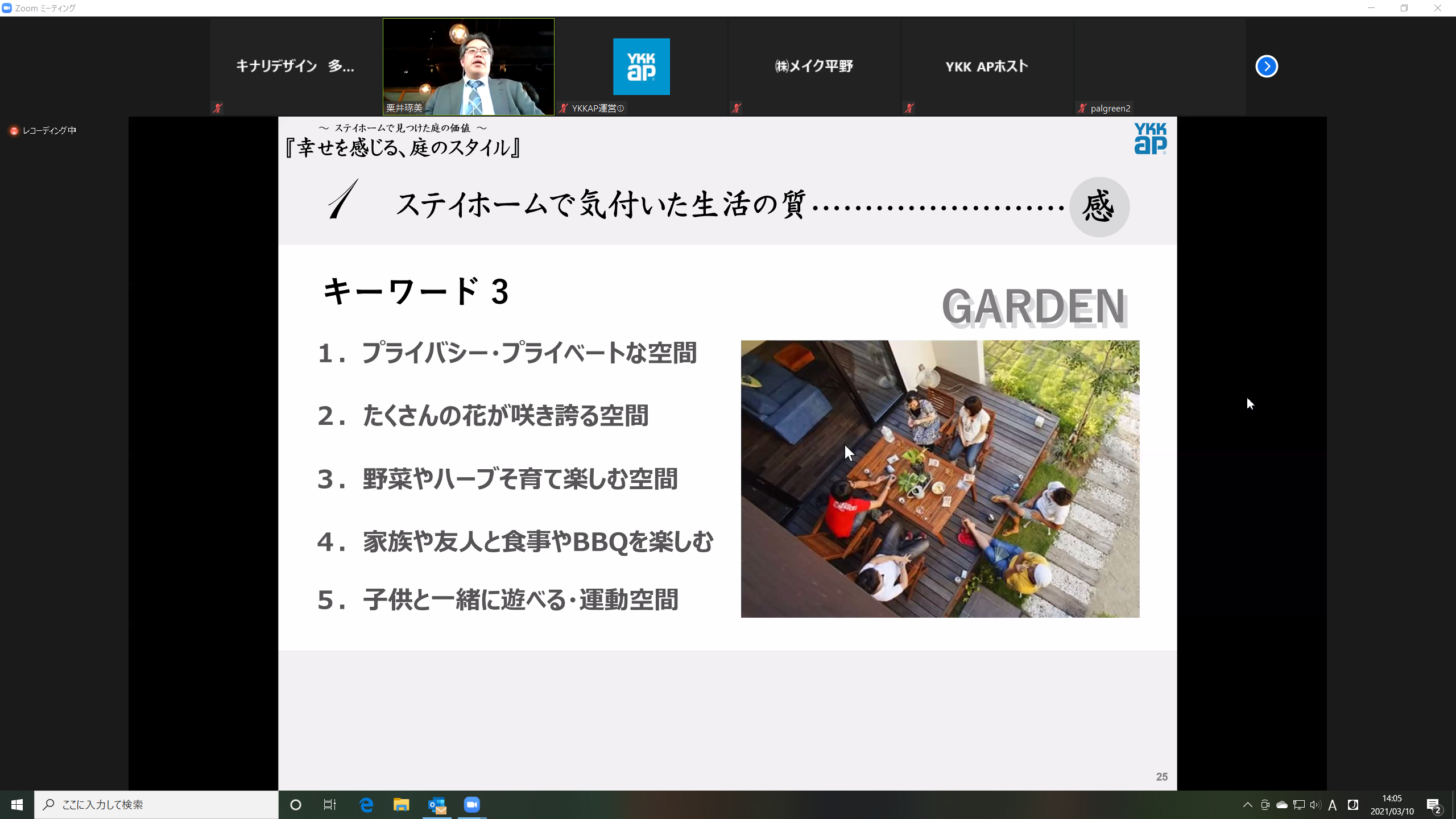The height and width of the screenshot is (819, 1456).
Task: Open the clock showing 14:05 2021/03/10
Action: click(x=1392, y=805)
